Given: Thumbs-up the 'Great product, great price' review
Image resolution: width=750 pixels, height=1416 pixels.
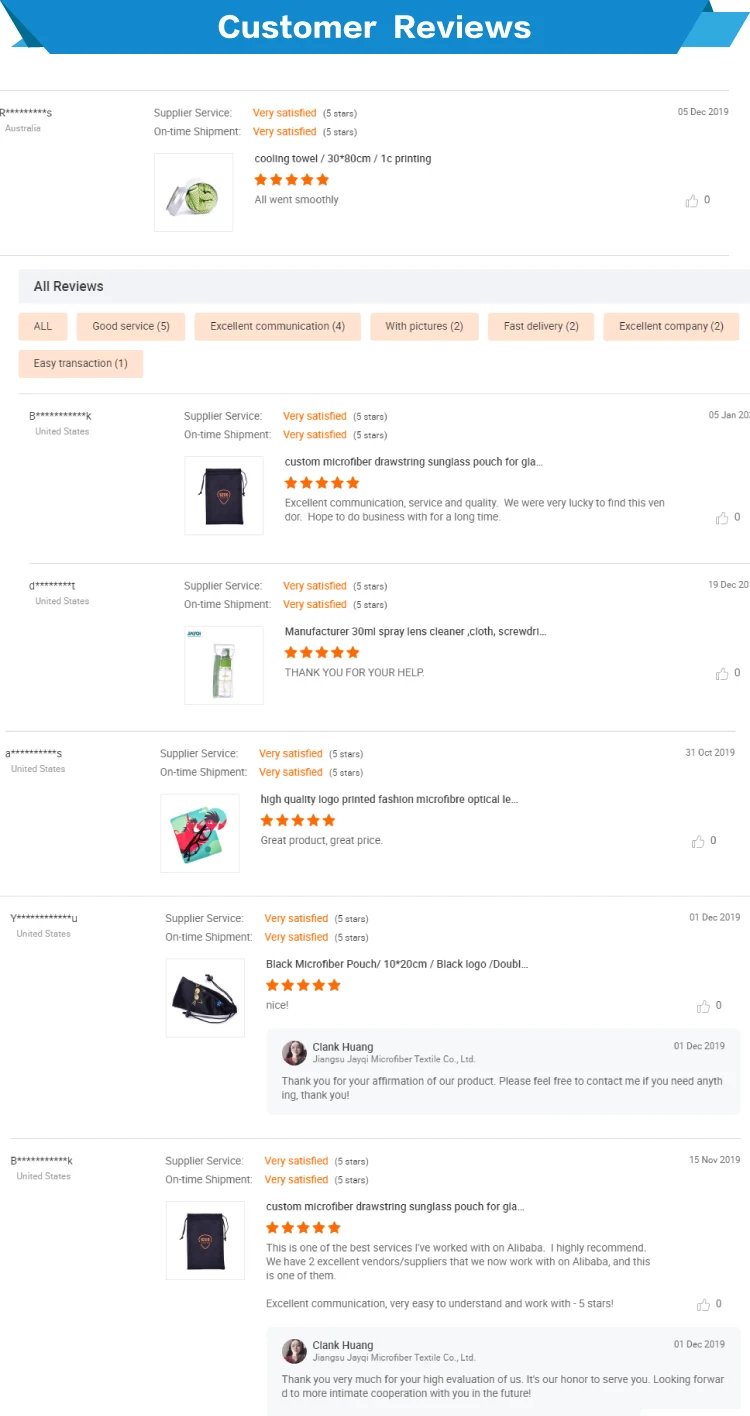Looking at the screenshot, I should point(698,842).
